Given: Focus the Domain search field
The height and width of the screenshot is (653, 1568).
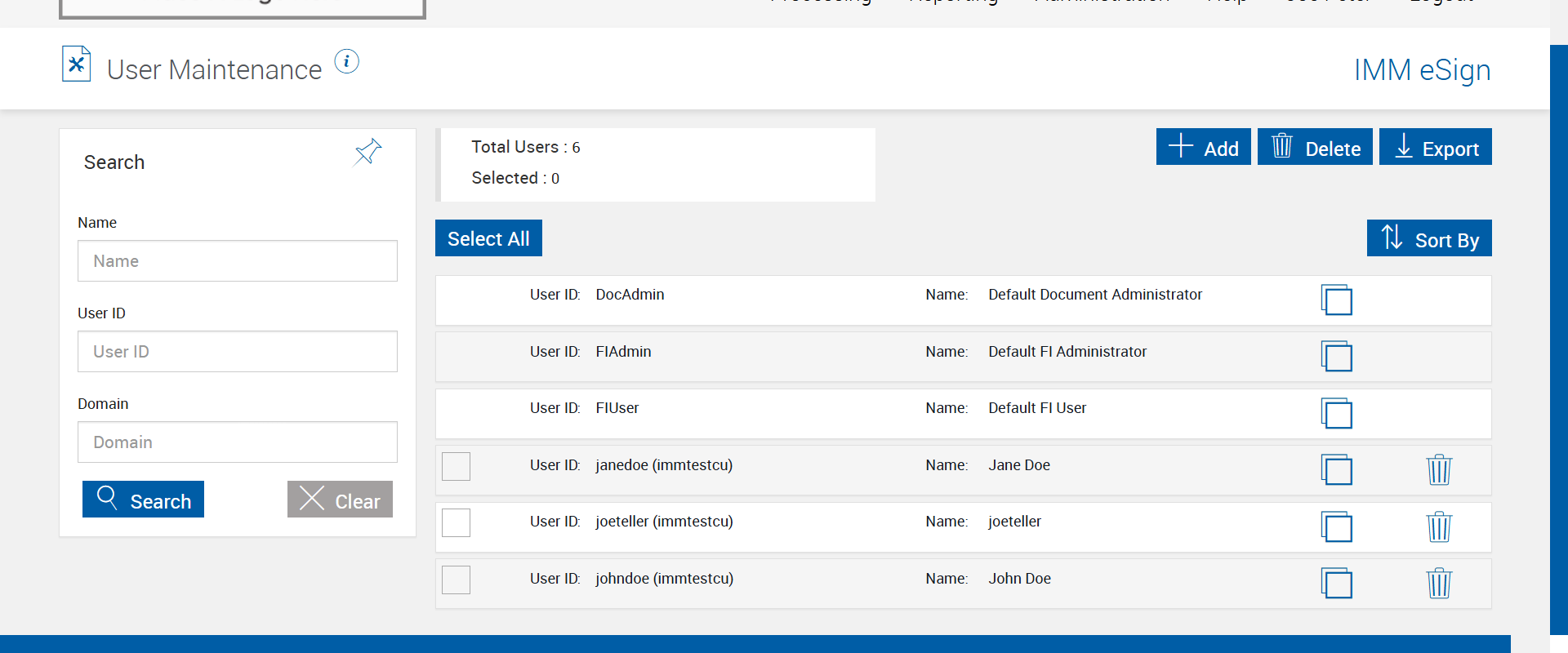Looking at the screenshot, I should pos(238,442).
